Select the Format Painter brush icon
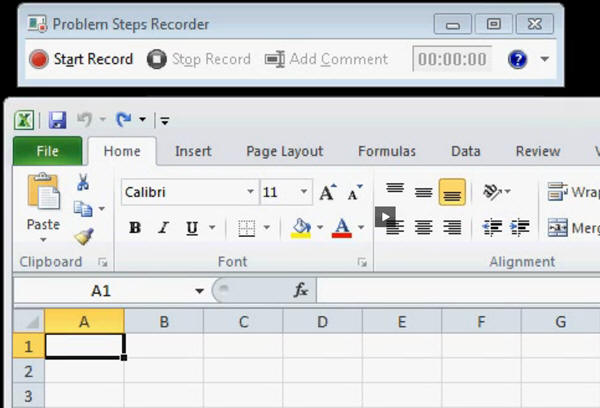This screenshot has width=600, height=408. point(83,236)
